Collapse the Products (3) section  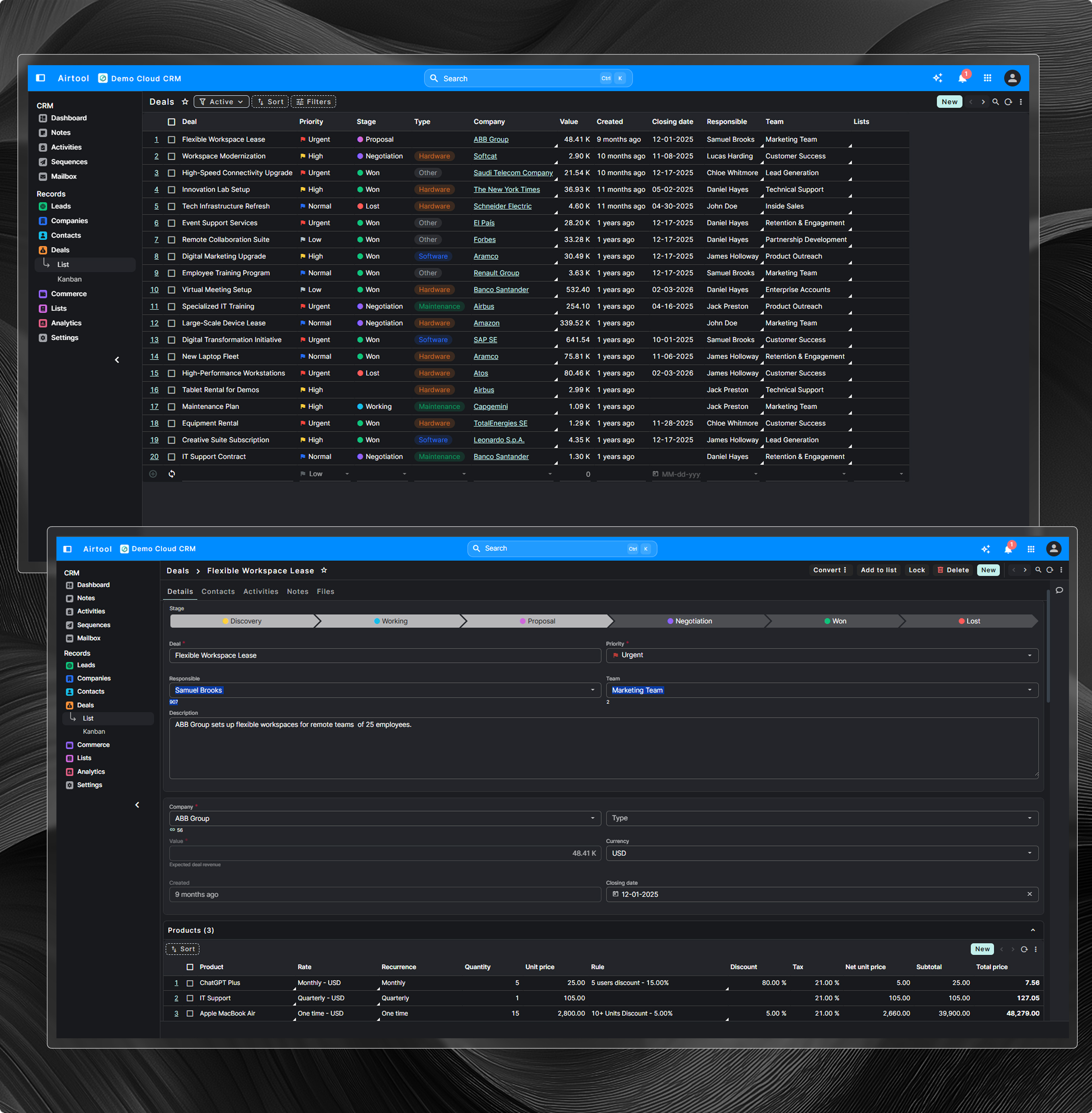(1032, 931)
